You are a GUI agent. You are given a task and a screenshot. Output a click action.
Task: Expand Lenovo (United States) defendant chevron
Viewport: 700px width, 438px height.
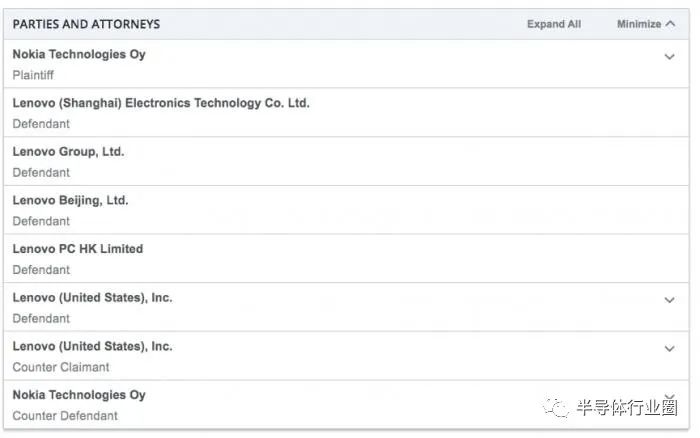[x=669, y=300]
